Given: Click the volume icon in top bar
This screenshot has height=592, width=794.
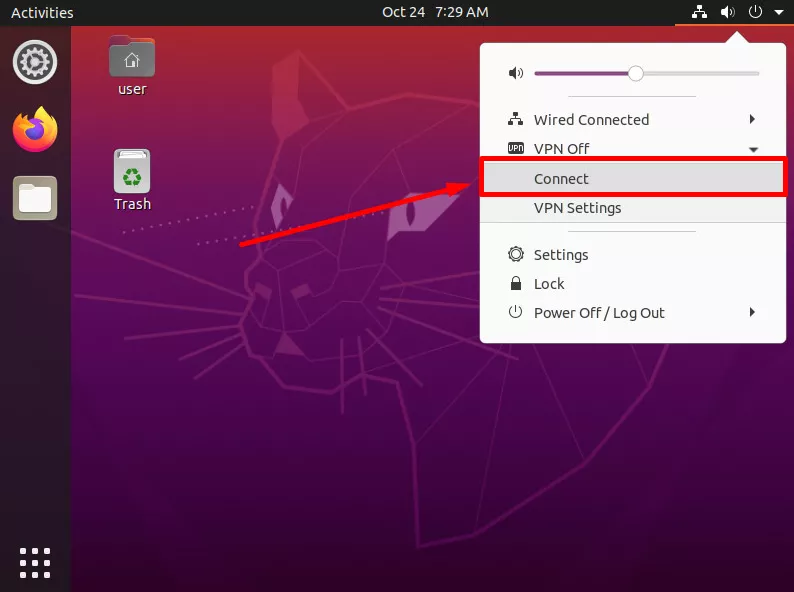Looking at the screenshot, I should 728,12.
